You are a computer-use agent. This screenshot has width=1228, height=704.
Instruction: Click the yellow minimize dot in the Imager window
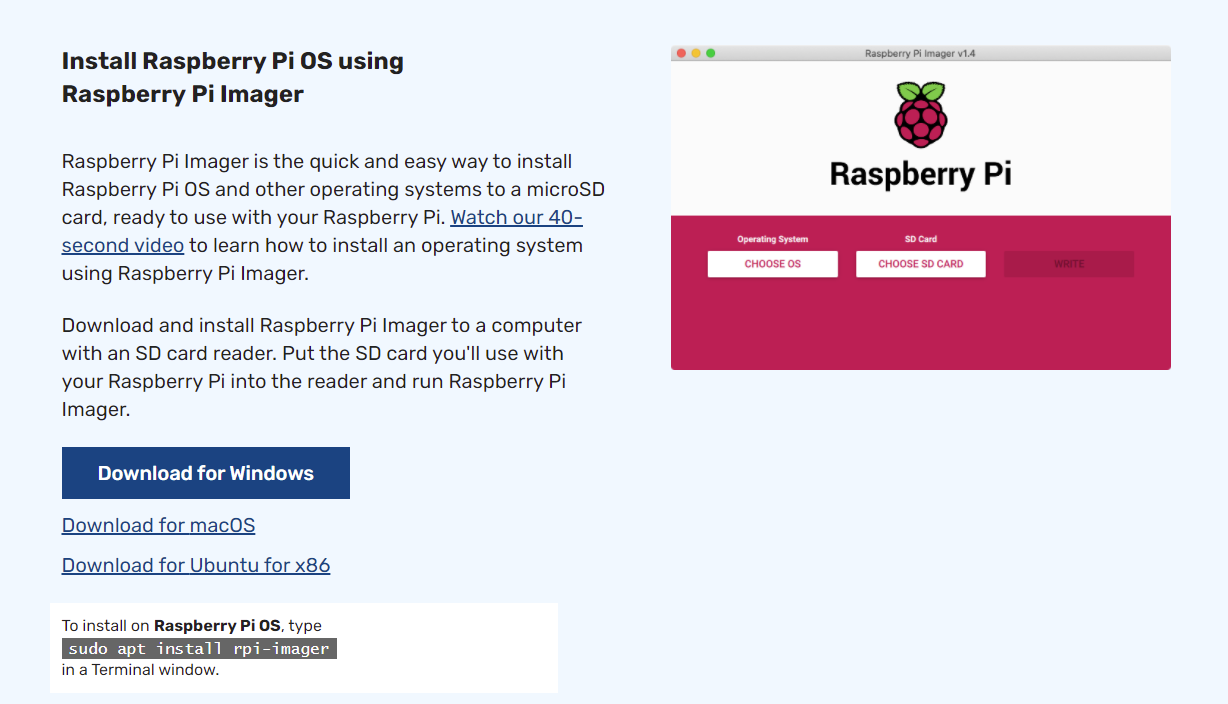(696, 53)
